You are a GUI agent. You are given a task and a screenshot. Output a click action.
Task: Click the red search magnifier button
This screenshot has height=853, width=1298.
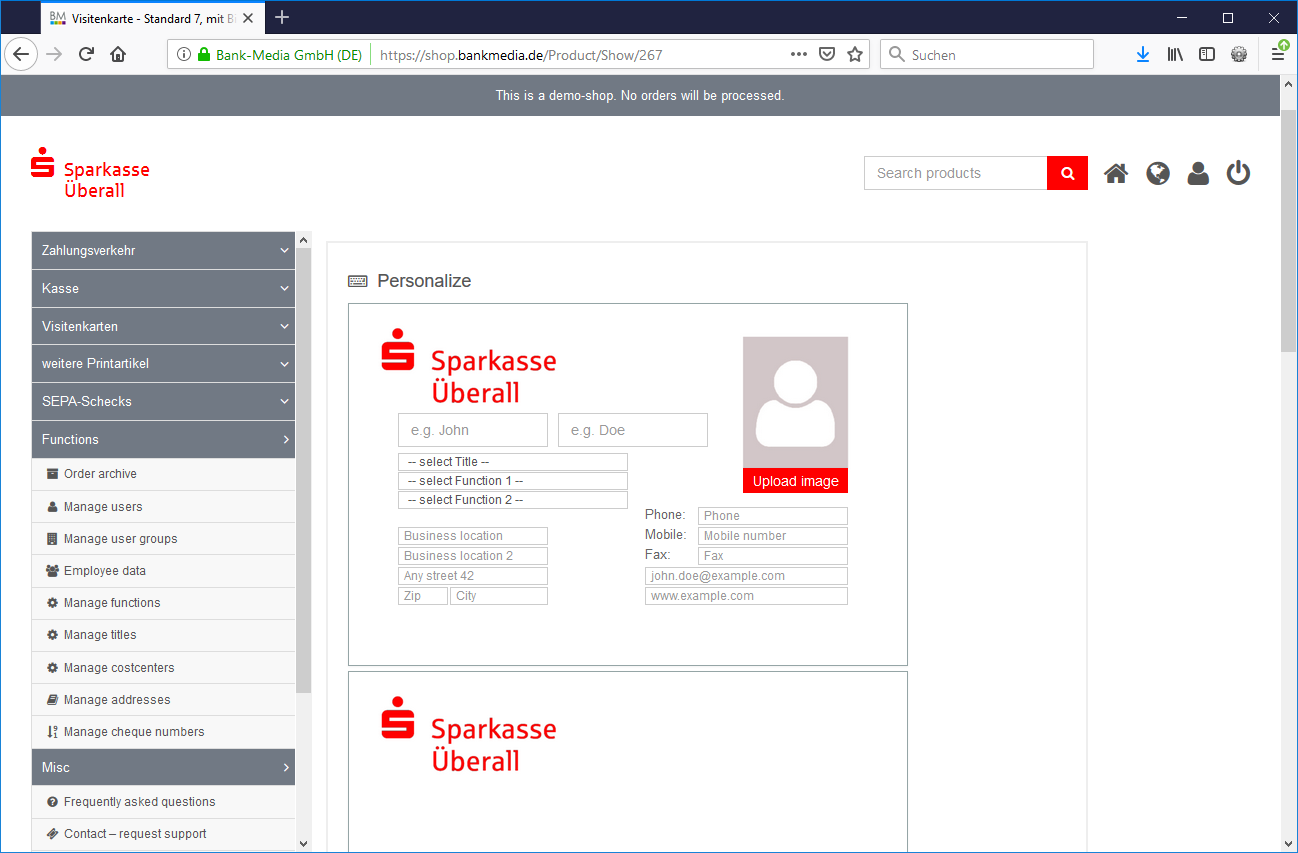tap(1067, 173)
